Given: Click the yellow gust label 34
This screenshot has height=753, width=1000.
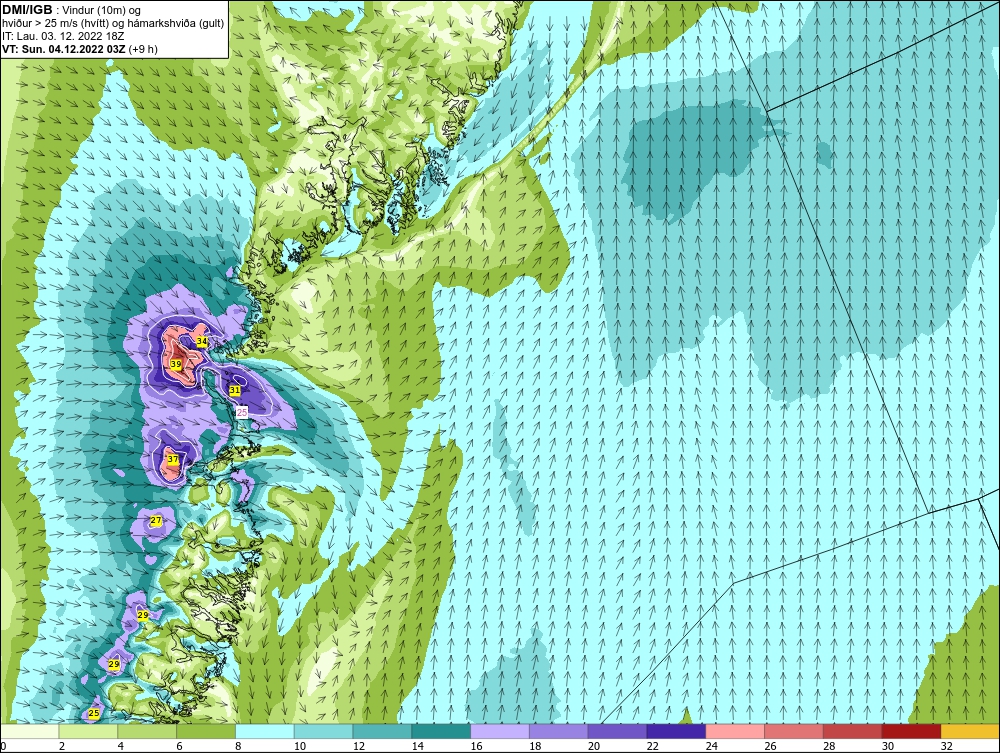Looking at the screenshot, I should point(202,341).
